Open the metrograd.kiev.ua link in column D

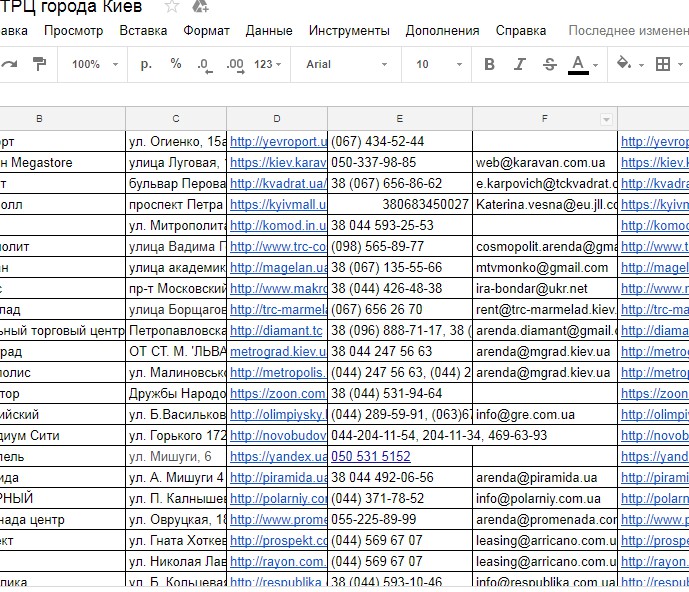tap(278, 352)
